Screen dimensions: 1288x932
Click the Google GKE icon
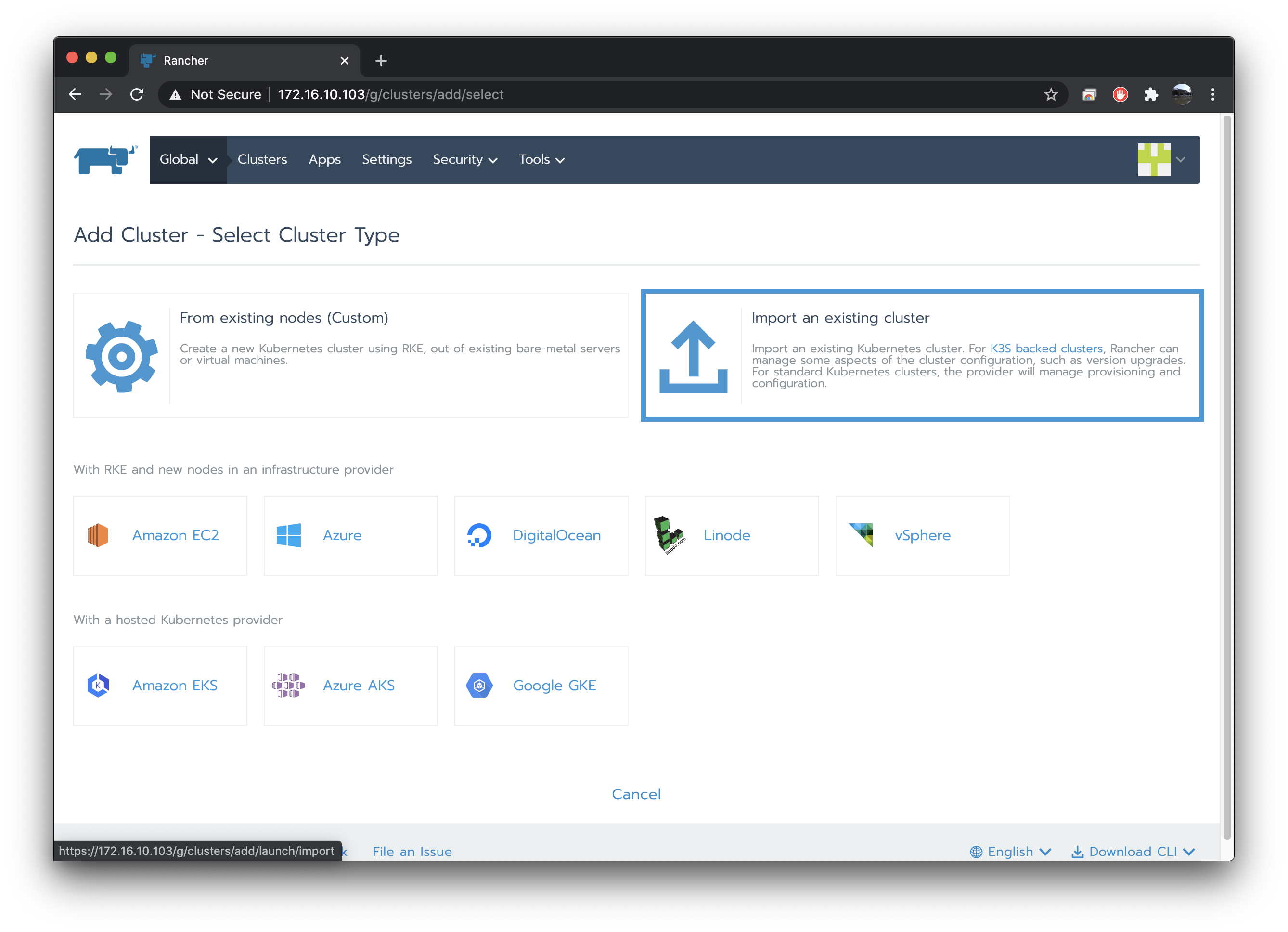point(479,686)
